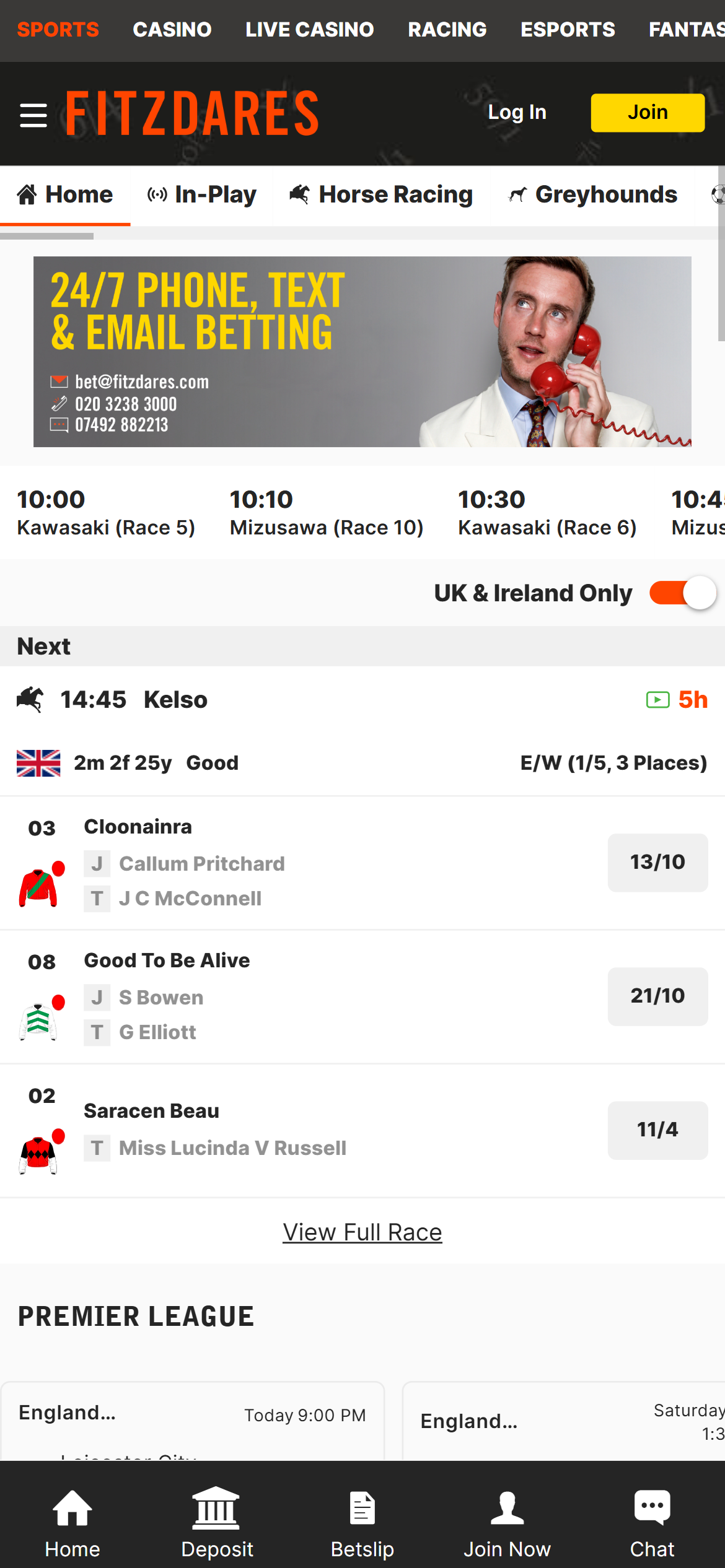Screen dimensions: 725x1568
Task: Tap the Join Now person icon
Action: (x=507, y=1523)
